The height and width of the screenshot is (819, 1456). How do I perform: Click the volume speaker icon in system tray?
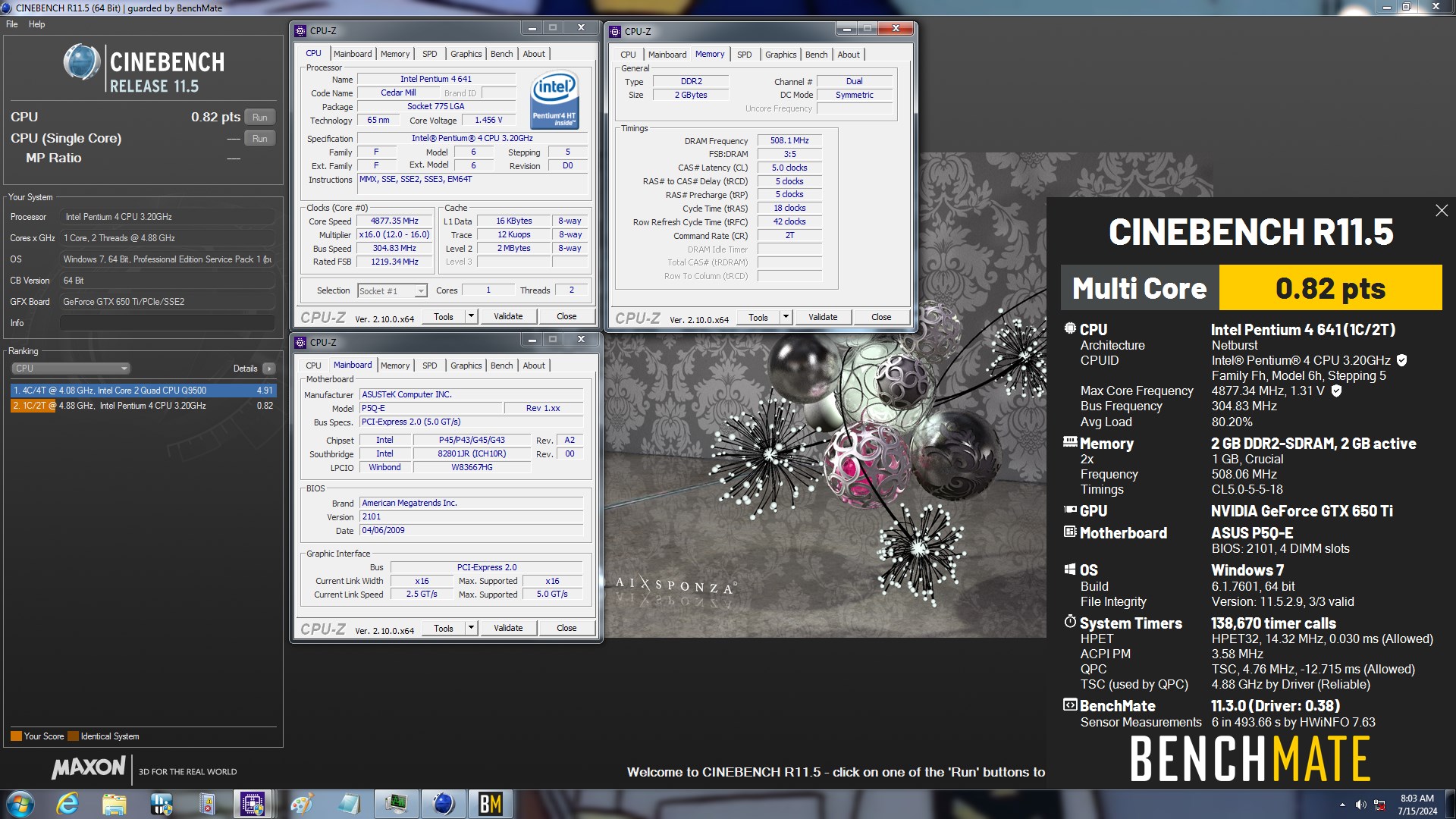coord(1361,805)
